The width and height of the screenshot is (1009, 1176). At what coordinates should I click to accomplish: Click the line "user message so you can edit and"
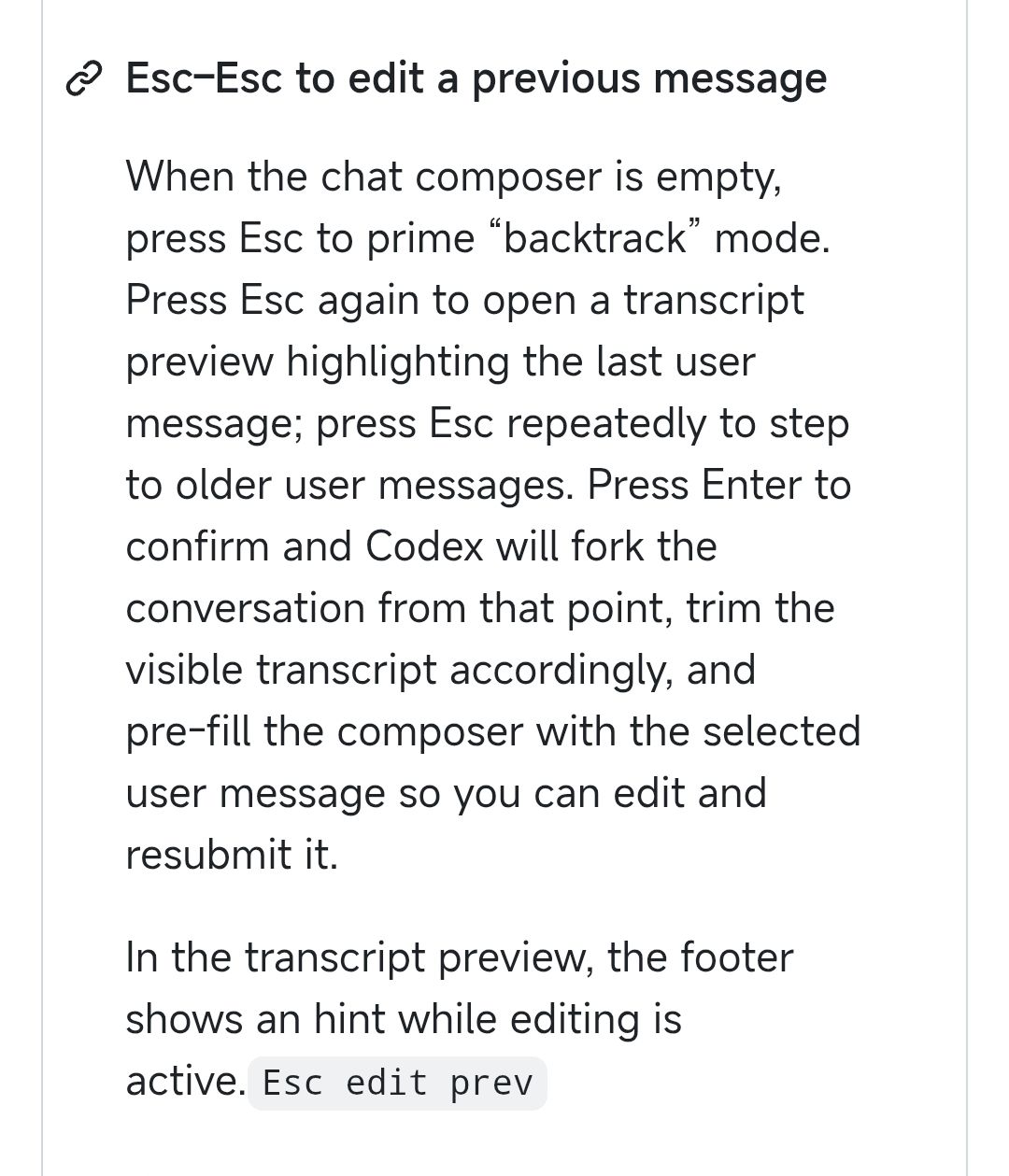click(446, 793)
